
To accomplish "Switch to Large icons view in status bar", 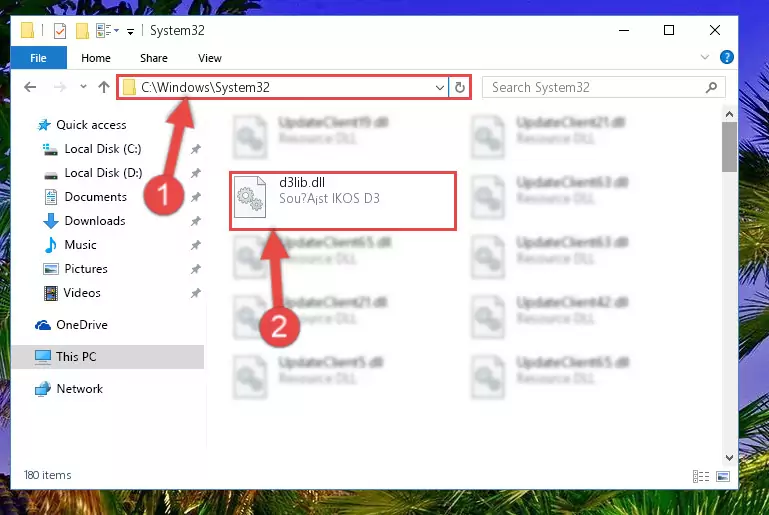I will click(723, 476).
